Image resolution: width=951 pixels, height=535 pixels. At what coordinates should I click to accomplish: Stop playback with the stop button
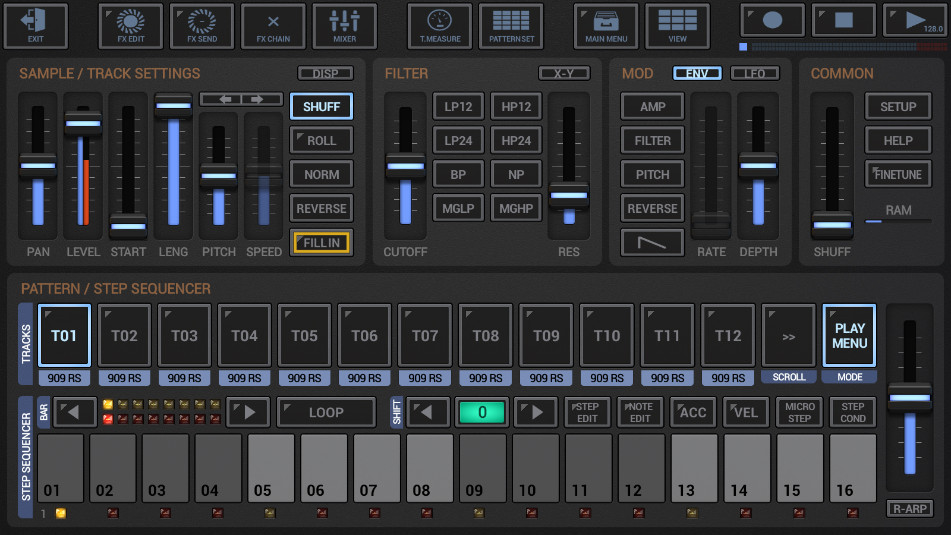pyautogui.click(x=844, y=20)
